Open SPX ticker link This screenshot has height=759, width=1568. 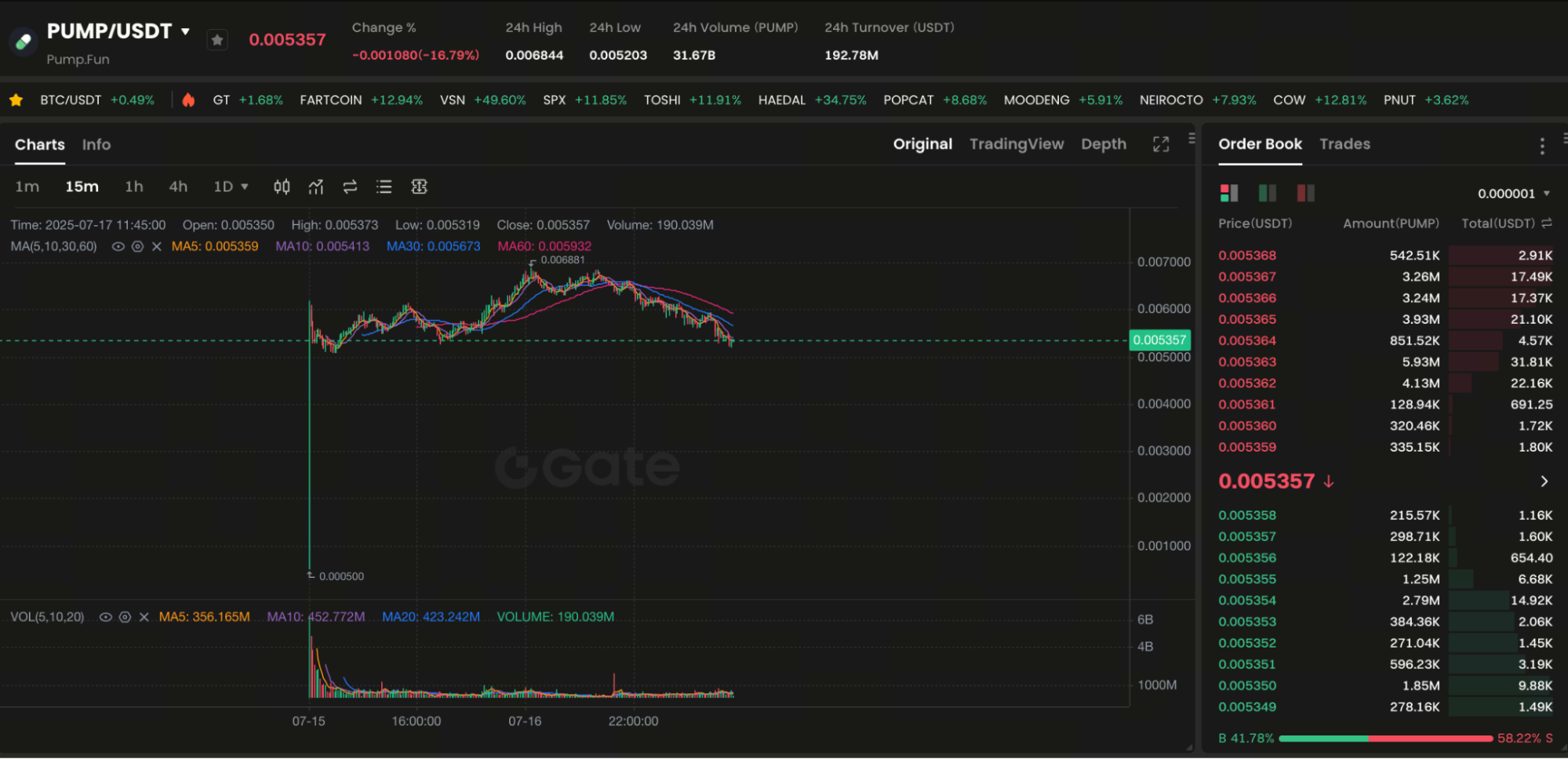click(x=584, y=100)
